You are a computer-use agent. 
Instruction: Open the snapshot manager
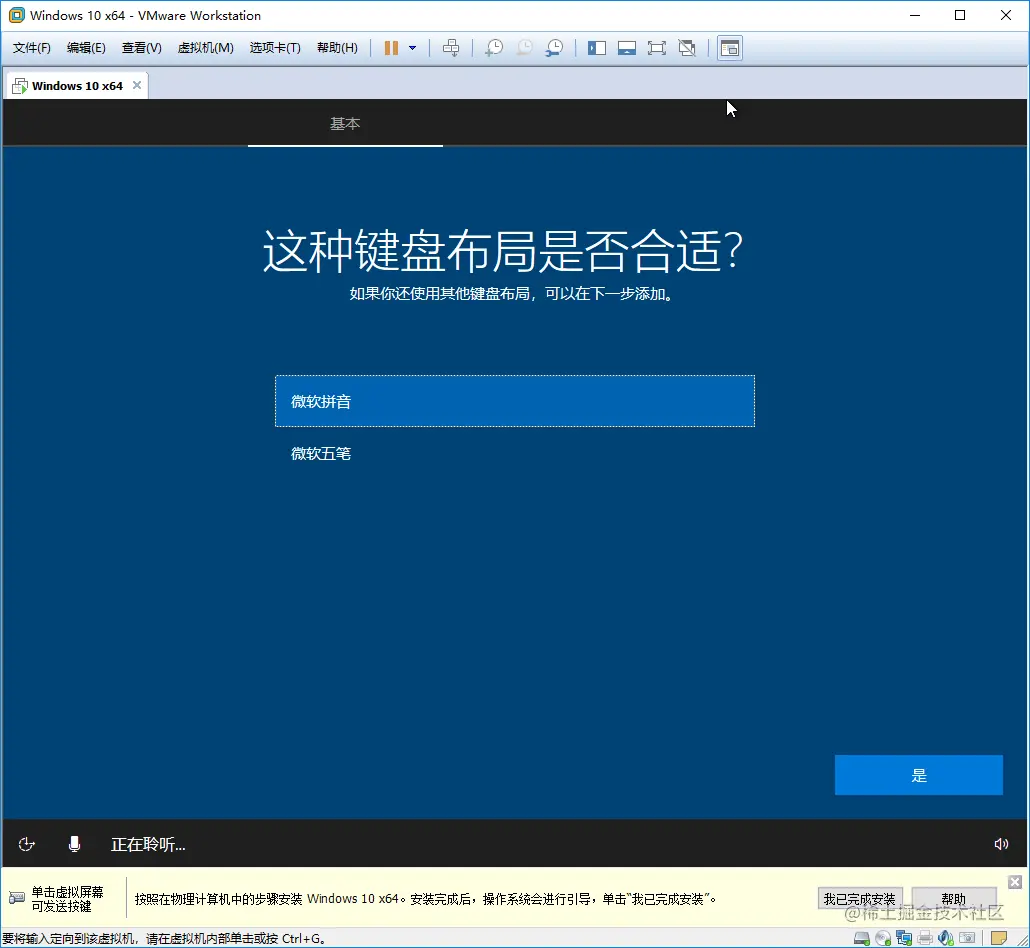(x=554, y=48)
